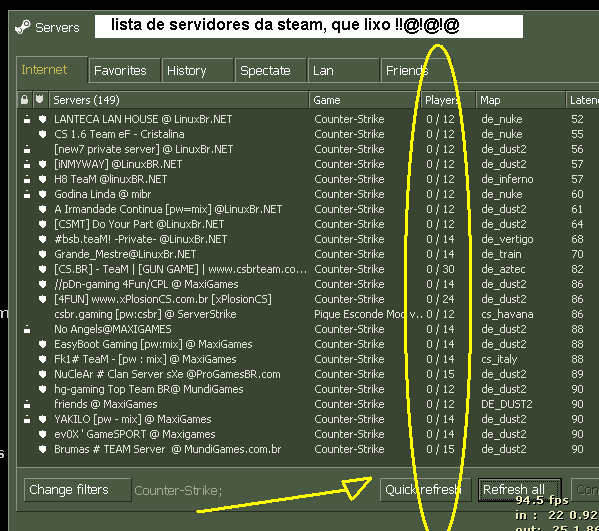Click shield icon on CS 1.6 Team eF row
This screenshot has width=599, height=531.
[42, 134]
